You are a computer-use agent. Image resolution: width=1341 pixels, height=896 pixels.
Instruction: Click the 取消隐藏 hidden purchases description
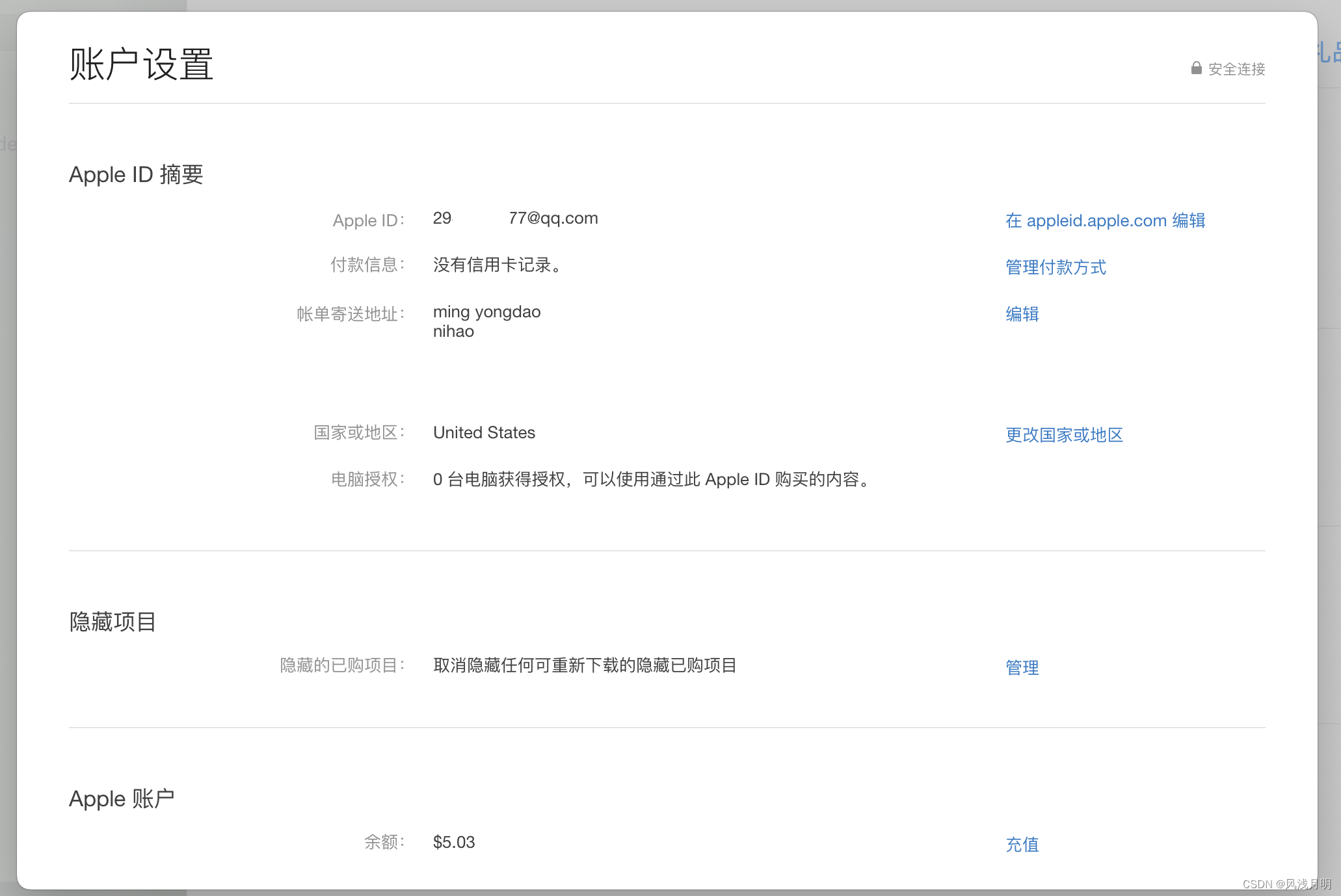584,666
